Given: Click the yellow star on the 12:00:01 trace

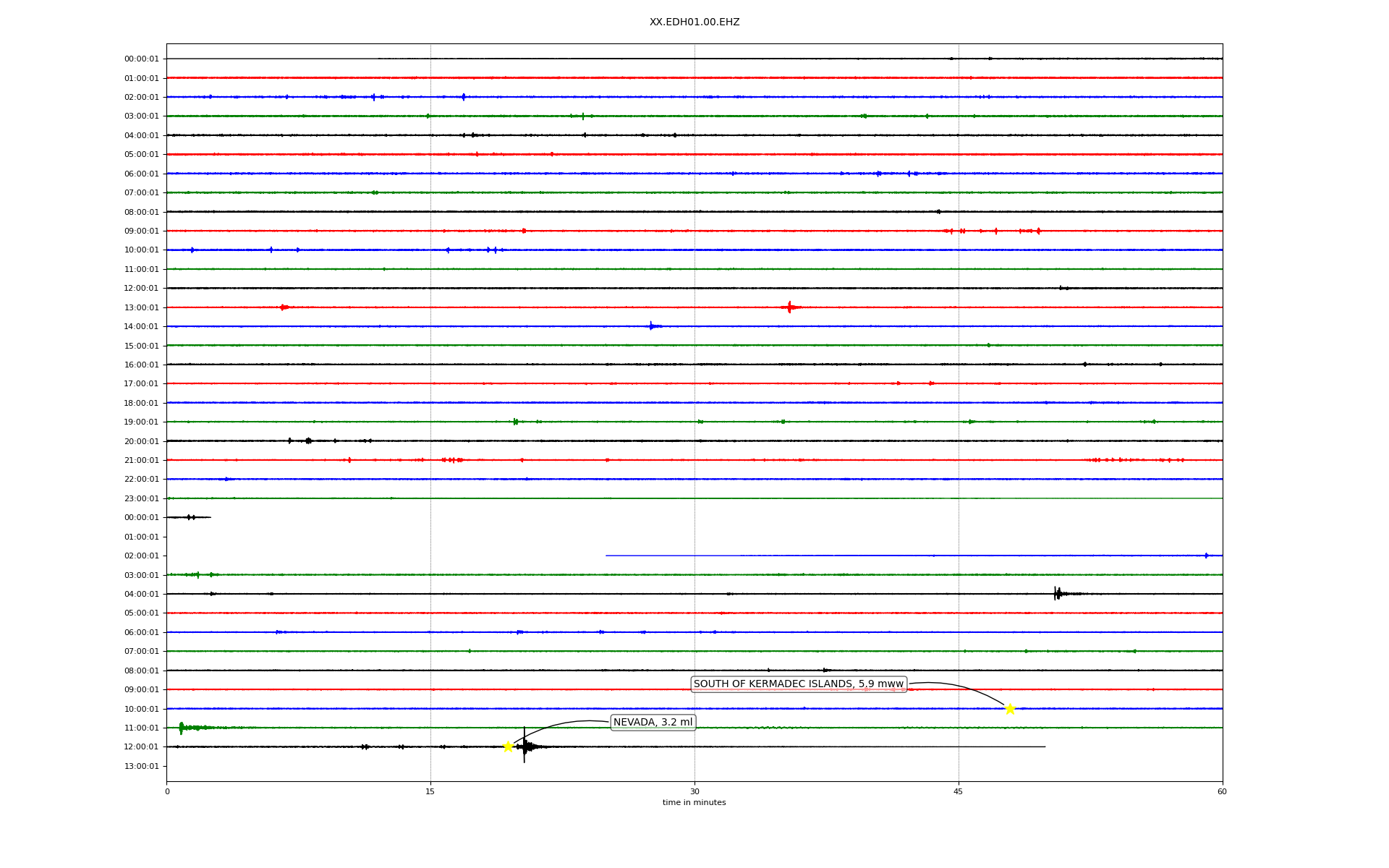Looking at the screenshot, I should 508,746.
